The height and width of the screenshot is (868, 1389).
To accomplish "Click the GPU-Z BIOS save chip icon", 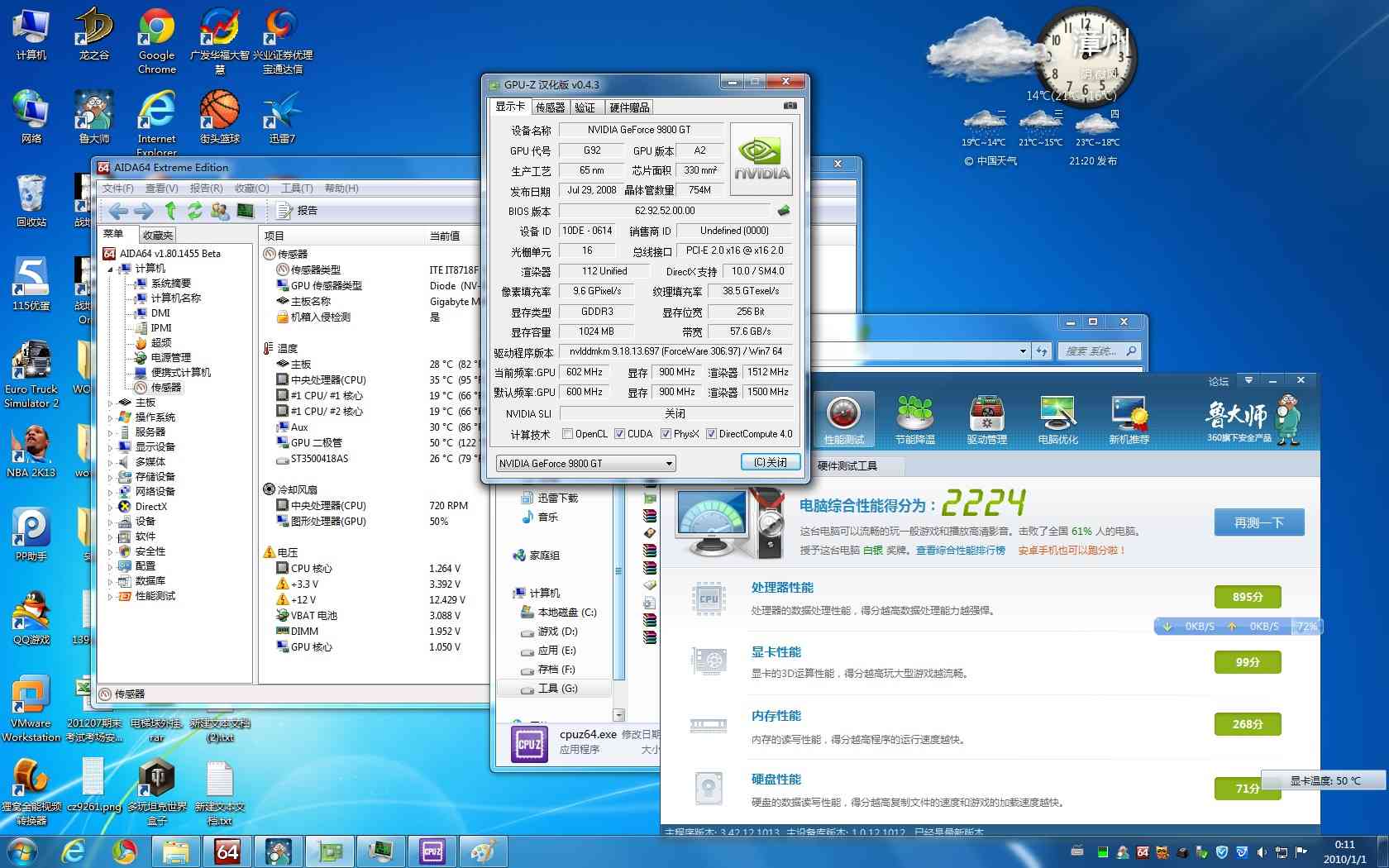I will (x=783, y=211).
